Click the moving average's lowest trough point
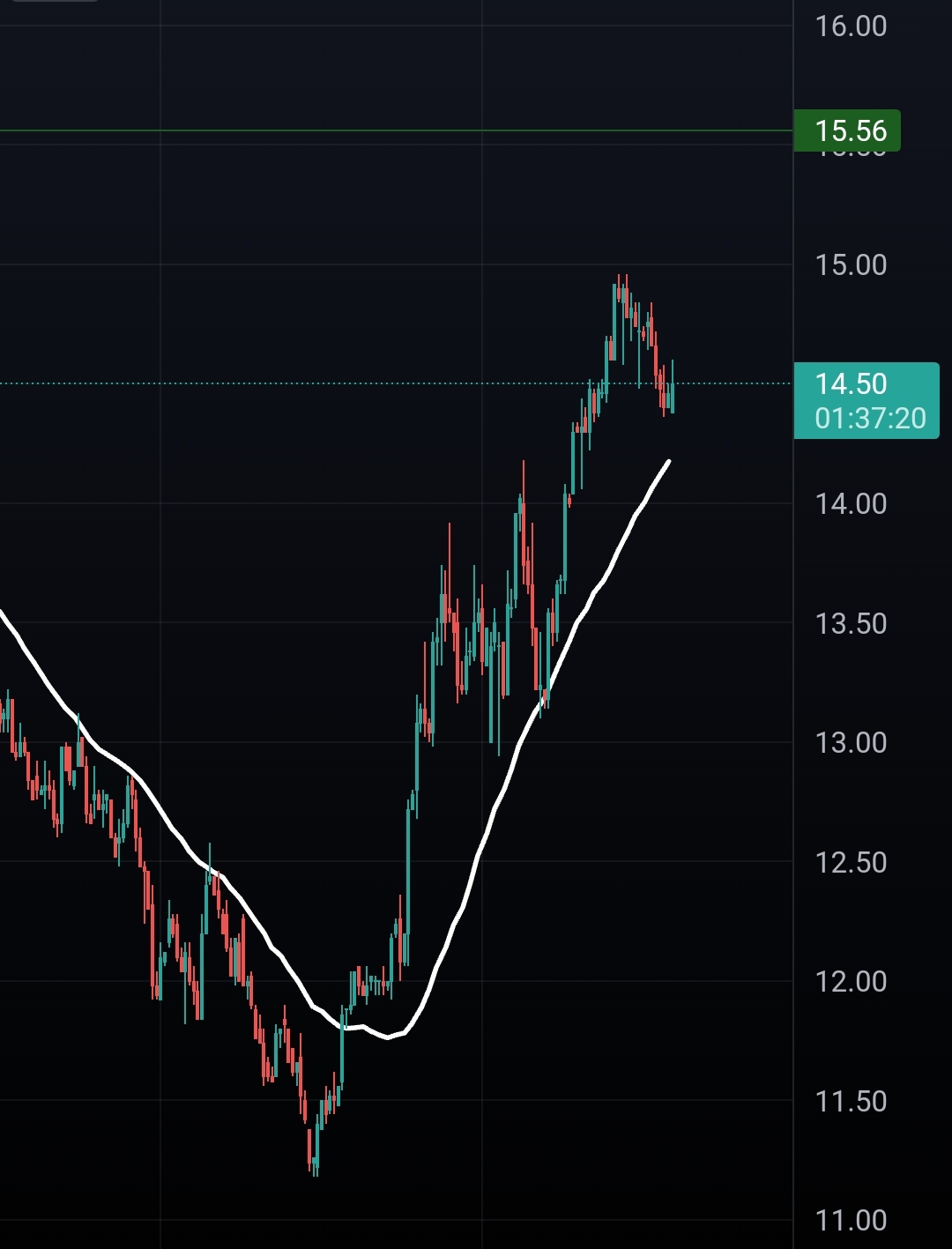This screenshot has width=952, height=1249. click(x=387, y=1037)
